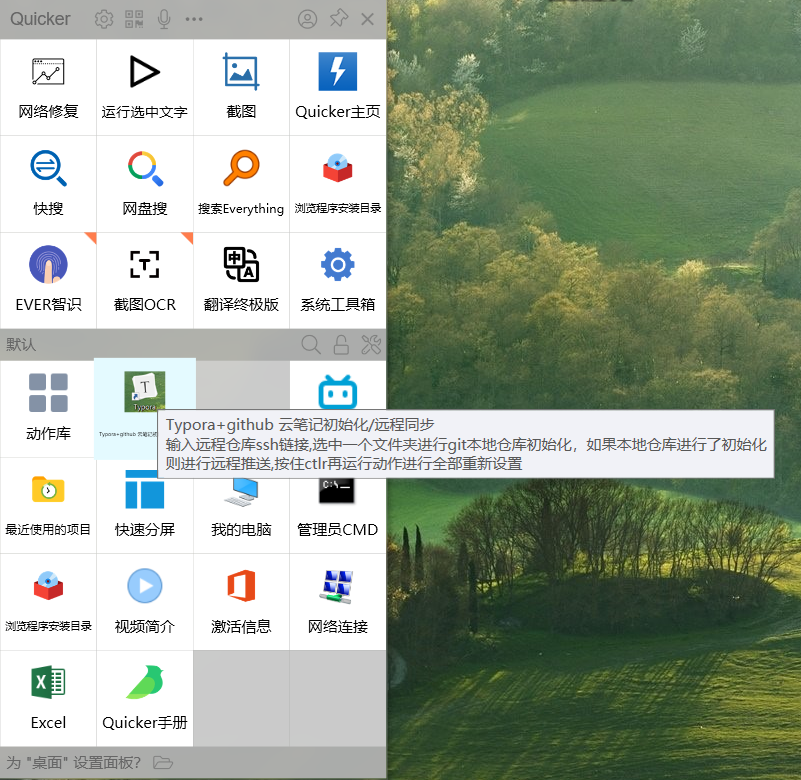Screen dimensions: 801x780
Task: Open the 激活信息 Office action
Action: click(241, 602)
